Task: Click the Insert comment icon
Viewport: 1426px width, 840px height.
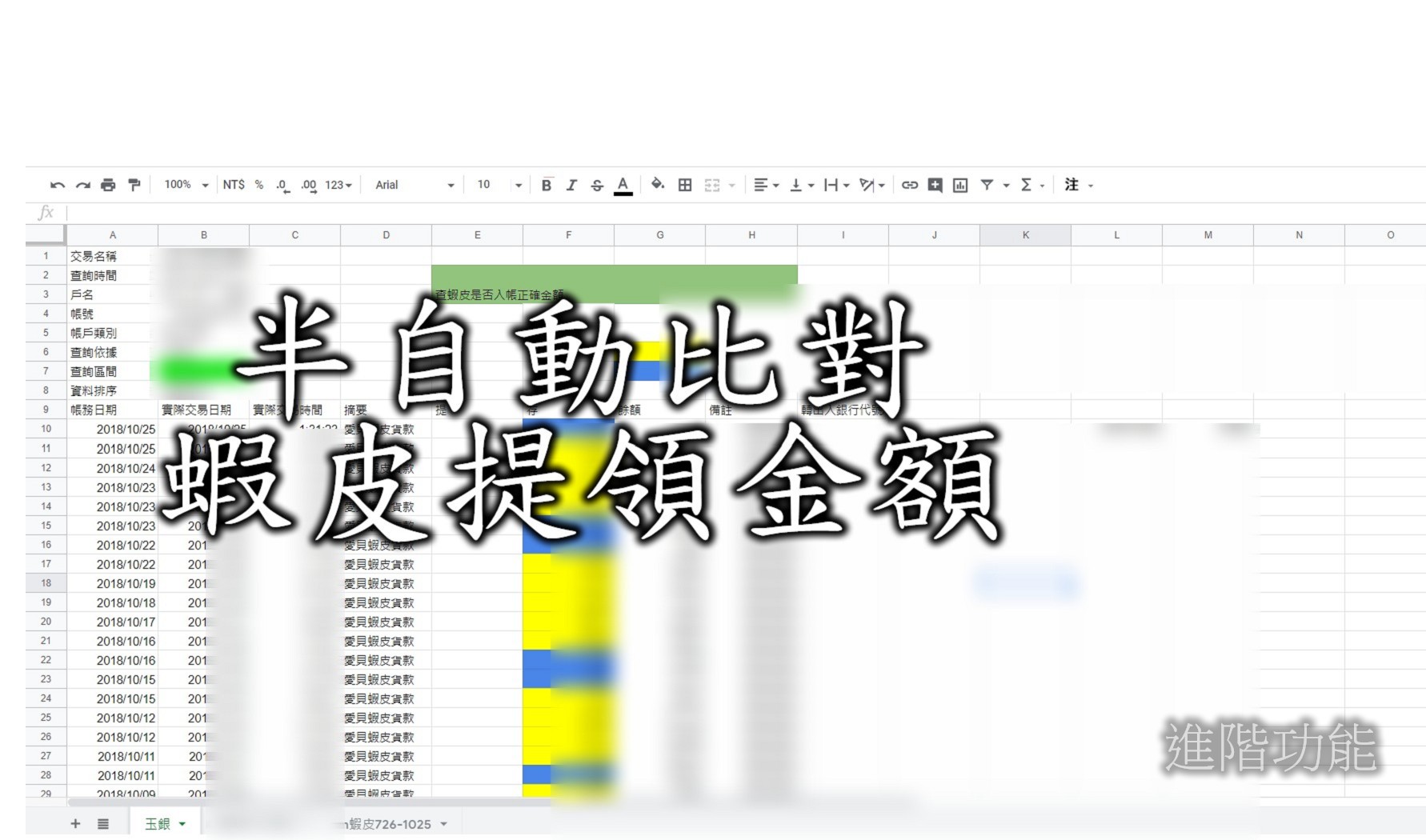Action: (x=934, y=184)
